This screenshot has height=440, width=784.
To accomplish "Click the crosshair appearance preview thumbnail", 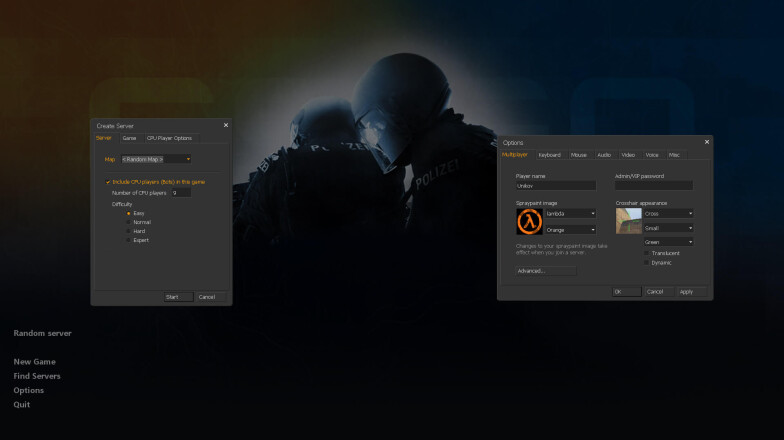I will (628, 221).
